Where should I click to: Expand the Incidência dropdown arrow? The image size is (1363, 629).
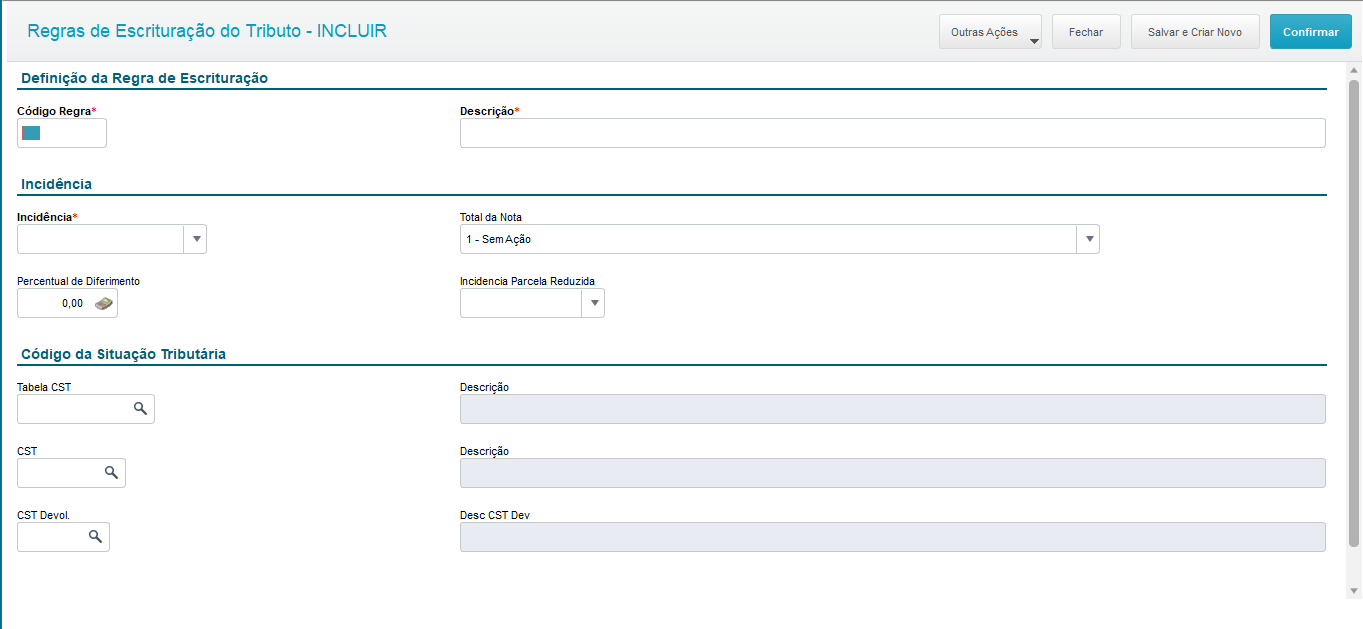[x=196, y=239]
